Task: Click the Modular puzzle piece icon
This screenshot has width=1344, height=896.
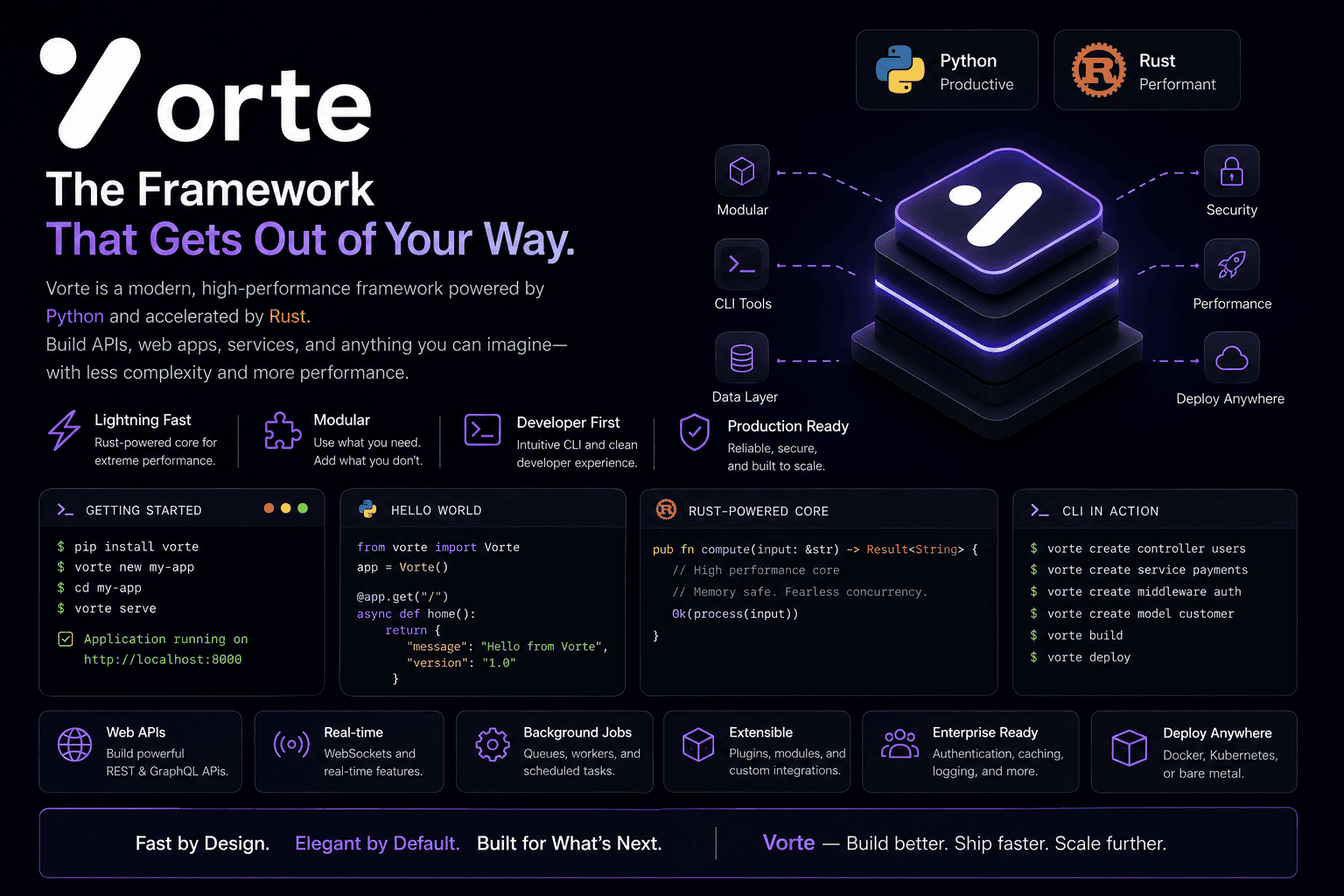Action: [x=283, y=430]
